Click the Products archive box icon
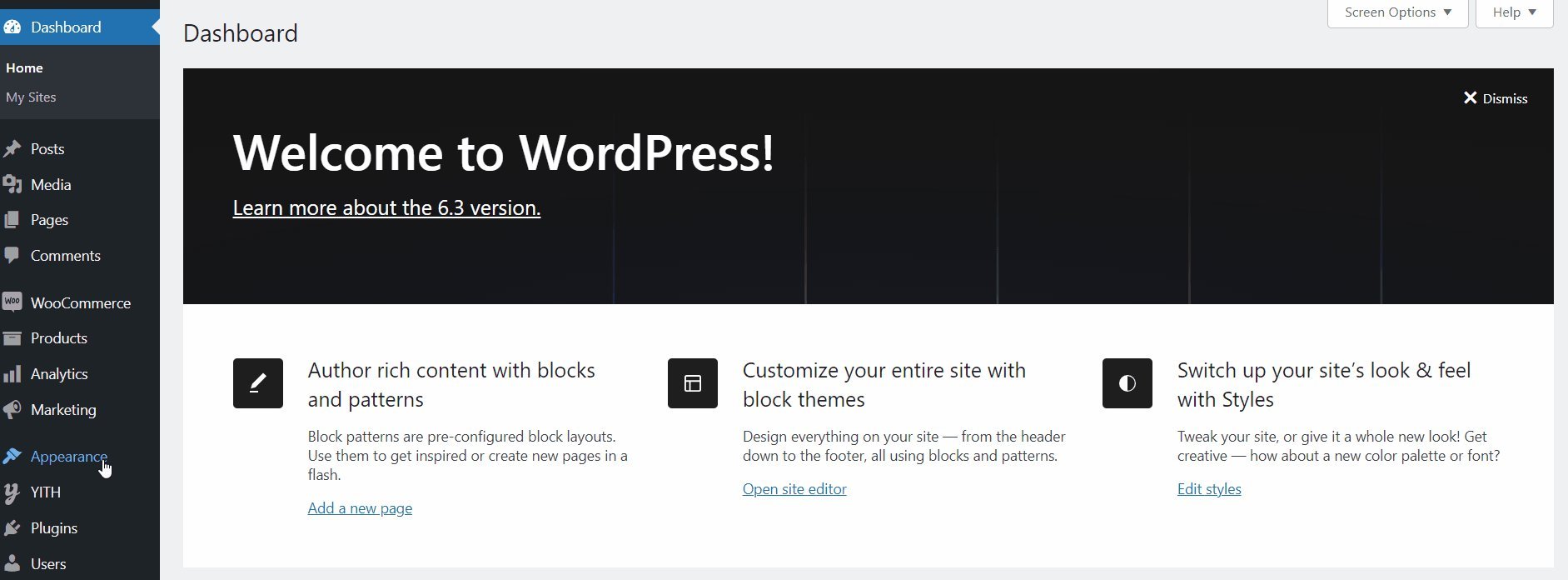The width and height of the screenshot is (1568, 580). click(12, 338)
